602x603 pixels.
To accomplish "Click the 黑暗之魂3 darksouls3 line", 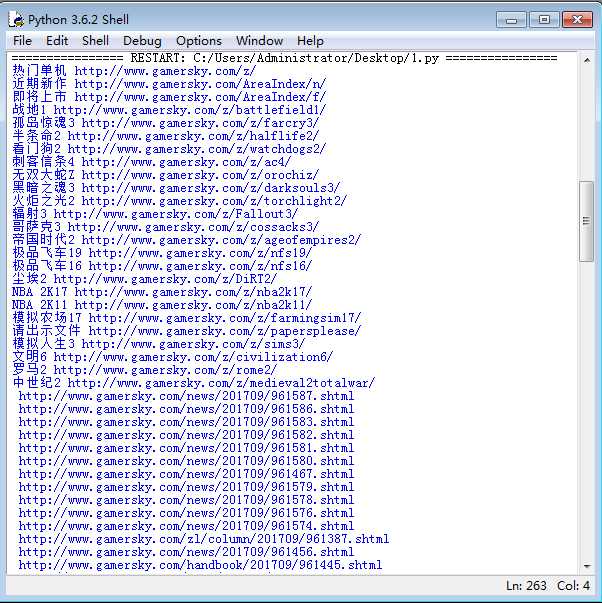I will [176, 188].
